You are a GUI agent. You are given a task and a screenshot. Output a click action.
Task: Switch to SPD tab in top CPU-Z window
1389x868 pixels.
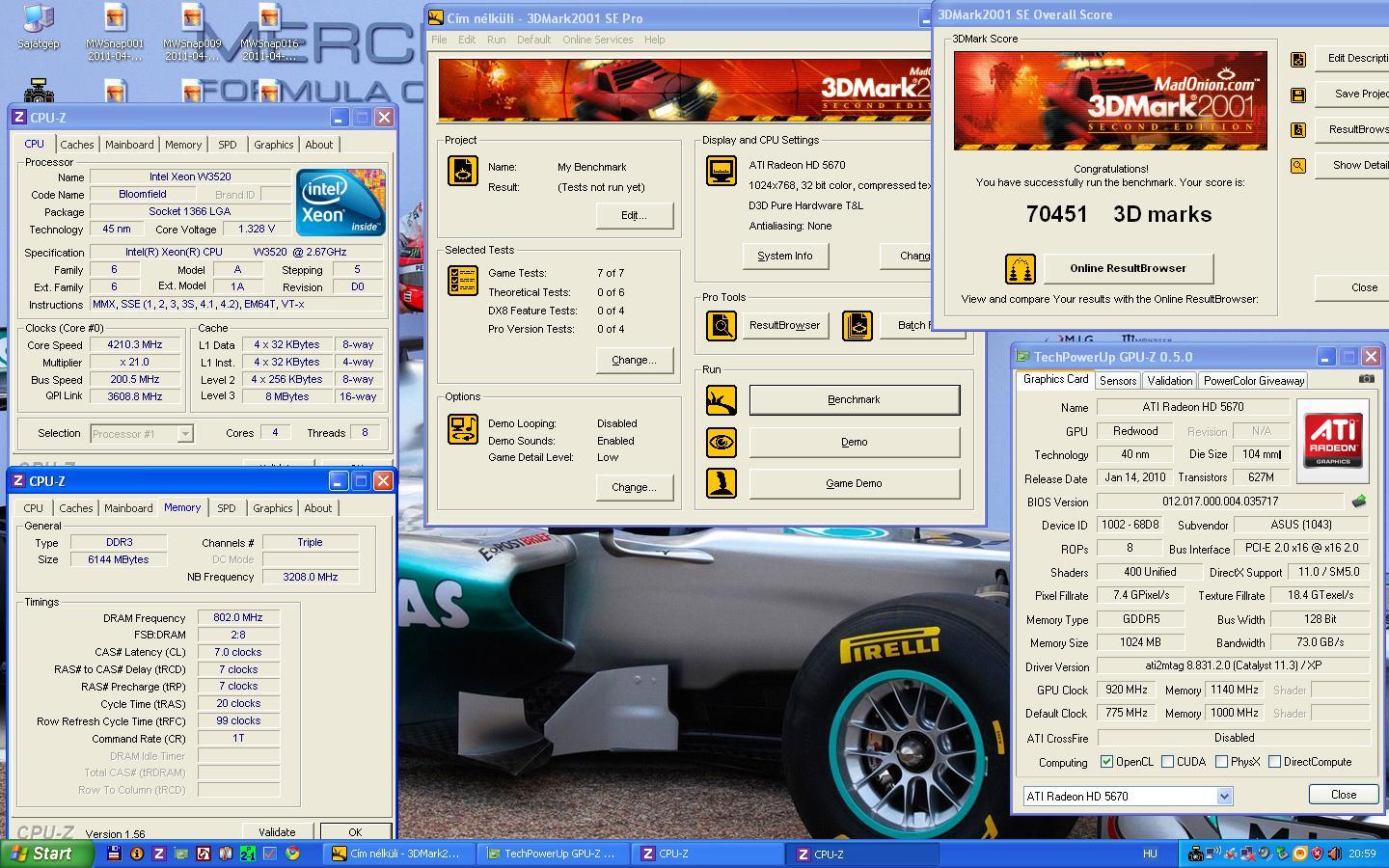(228, 145)
